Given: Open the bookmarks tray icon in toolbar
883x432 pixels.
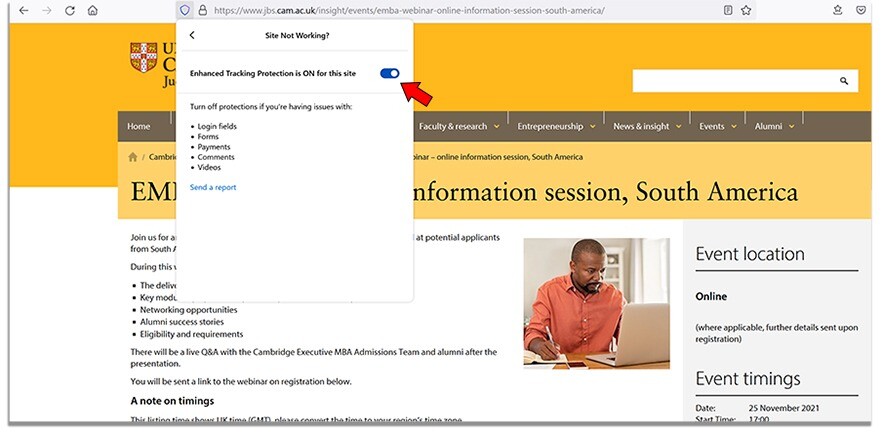Looking at the screenshot, I should point(838,10).
